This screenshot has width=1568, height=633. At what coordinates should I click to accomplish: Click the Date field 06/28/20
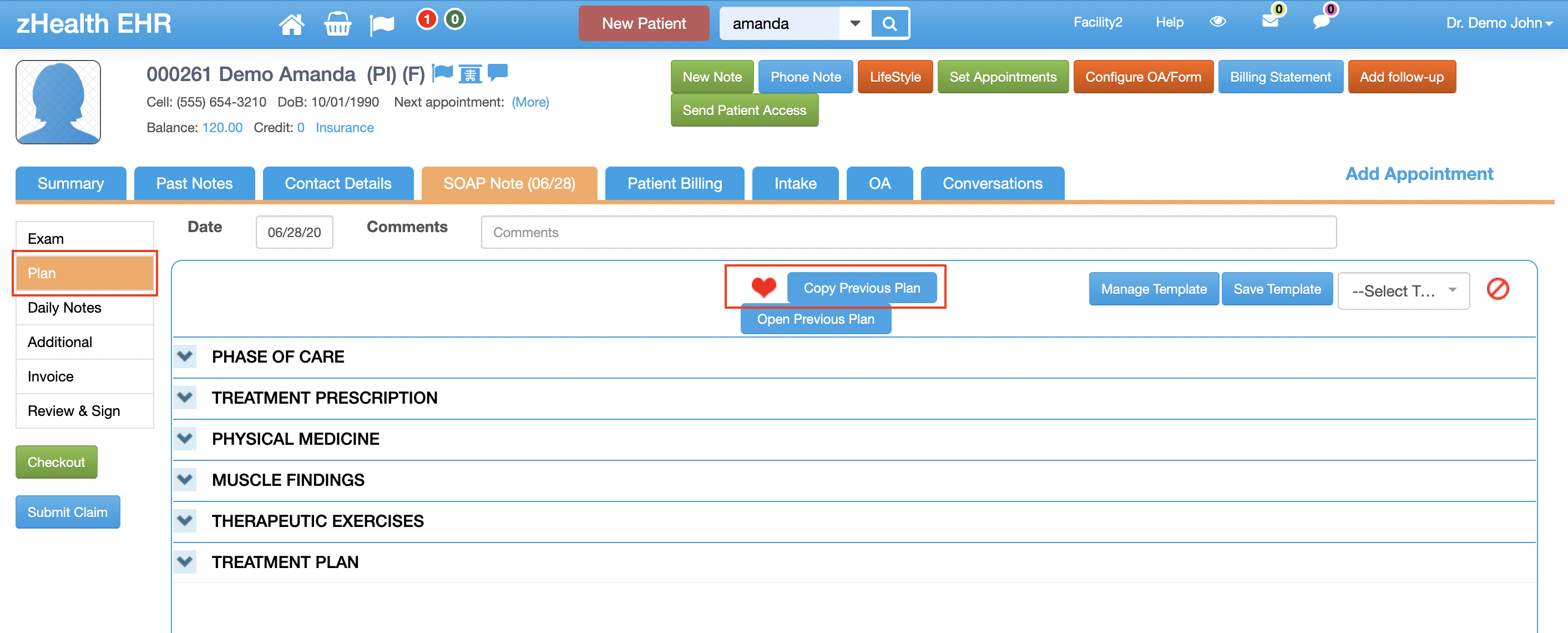tap(294, 232)
